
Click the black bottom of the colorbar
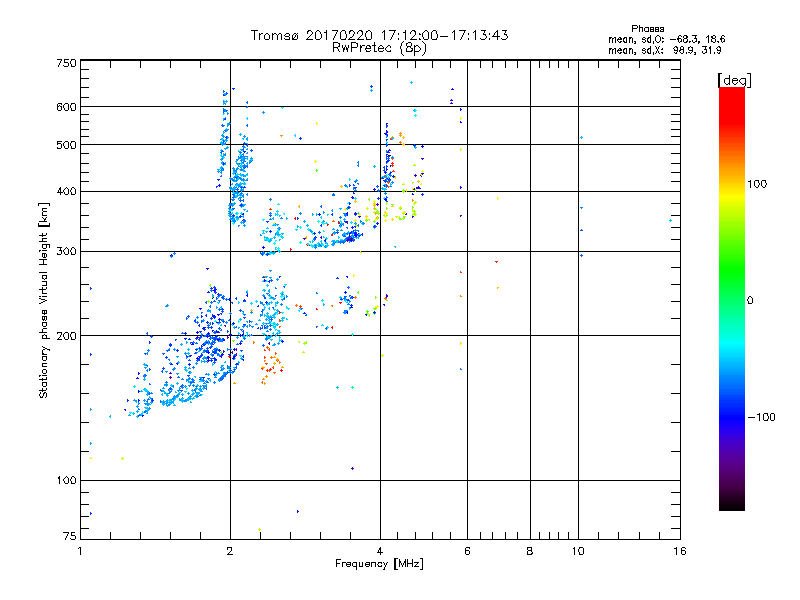click(731, 505)
